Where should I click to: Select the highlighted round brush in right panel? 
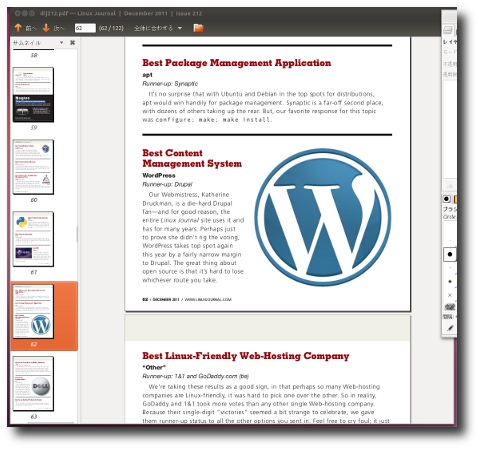[x=450, y=254]
